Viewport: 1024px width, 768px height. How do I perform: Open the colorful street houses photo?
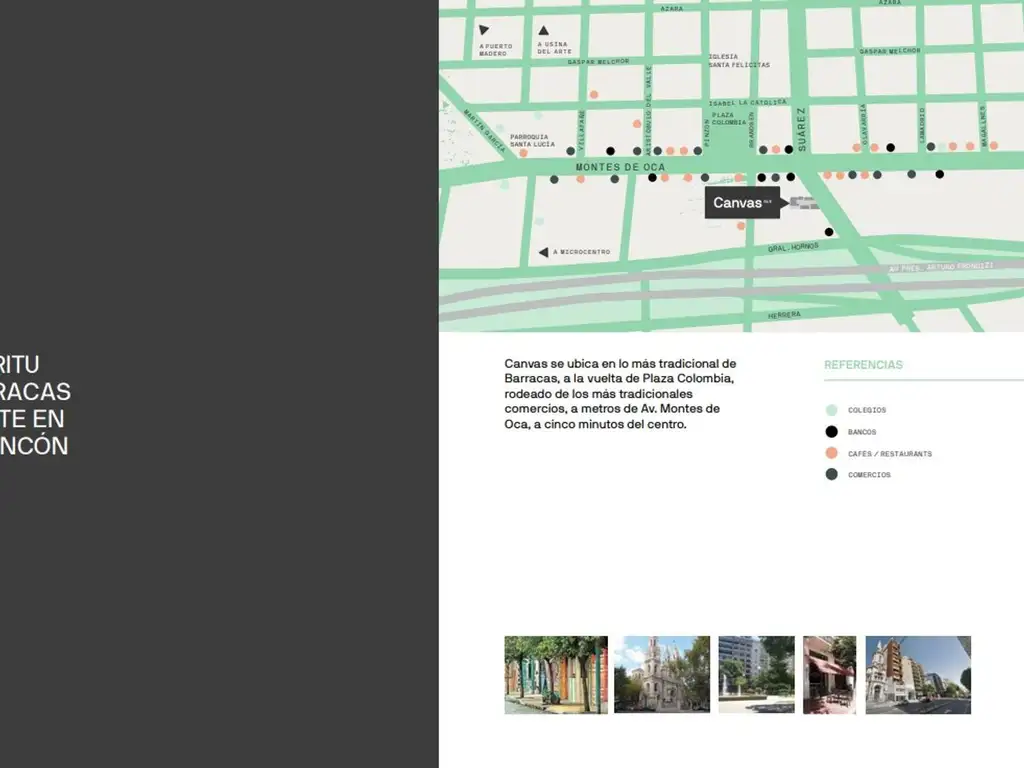555,675
